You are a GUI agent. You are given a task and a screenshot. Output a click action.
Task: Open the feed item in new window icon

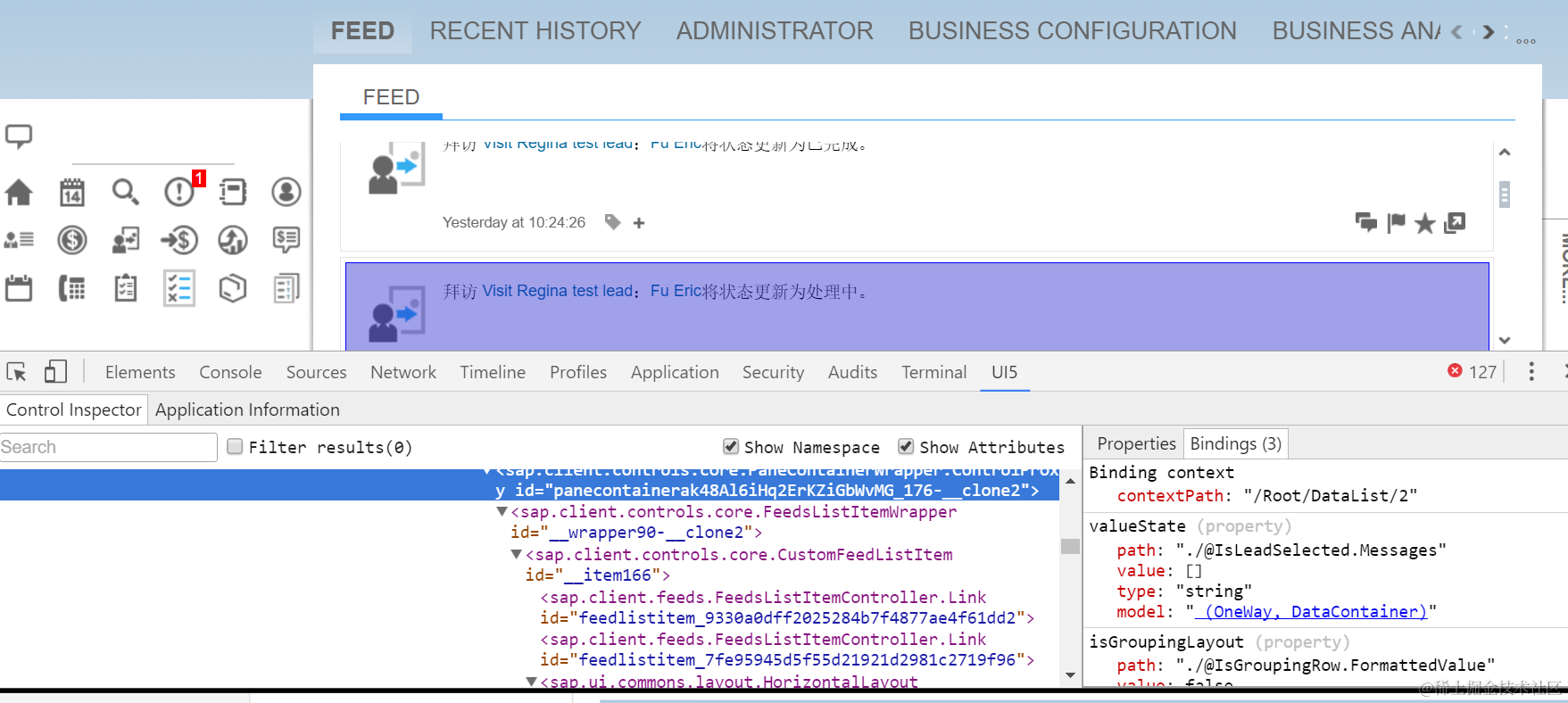coord(1455,222)
